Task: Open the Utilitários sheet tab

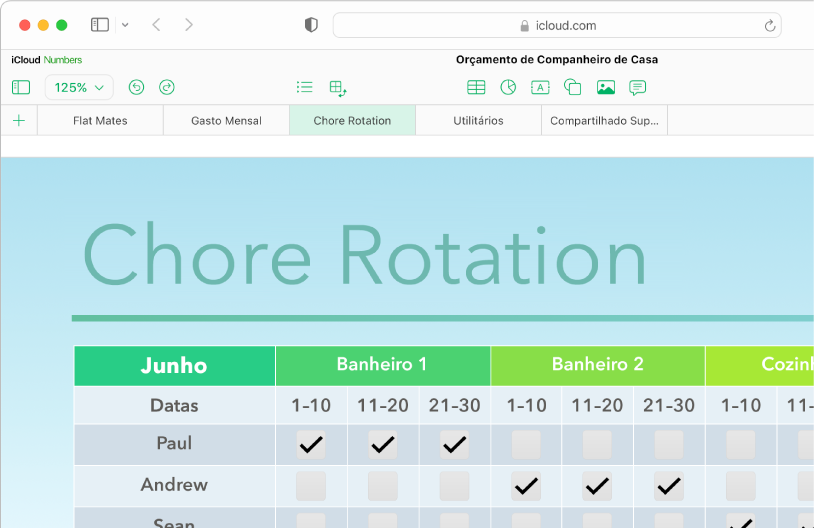Action: pos(478,121)
